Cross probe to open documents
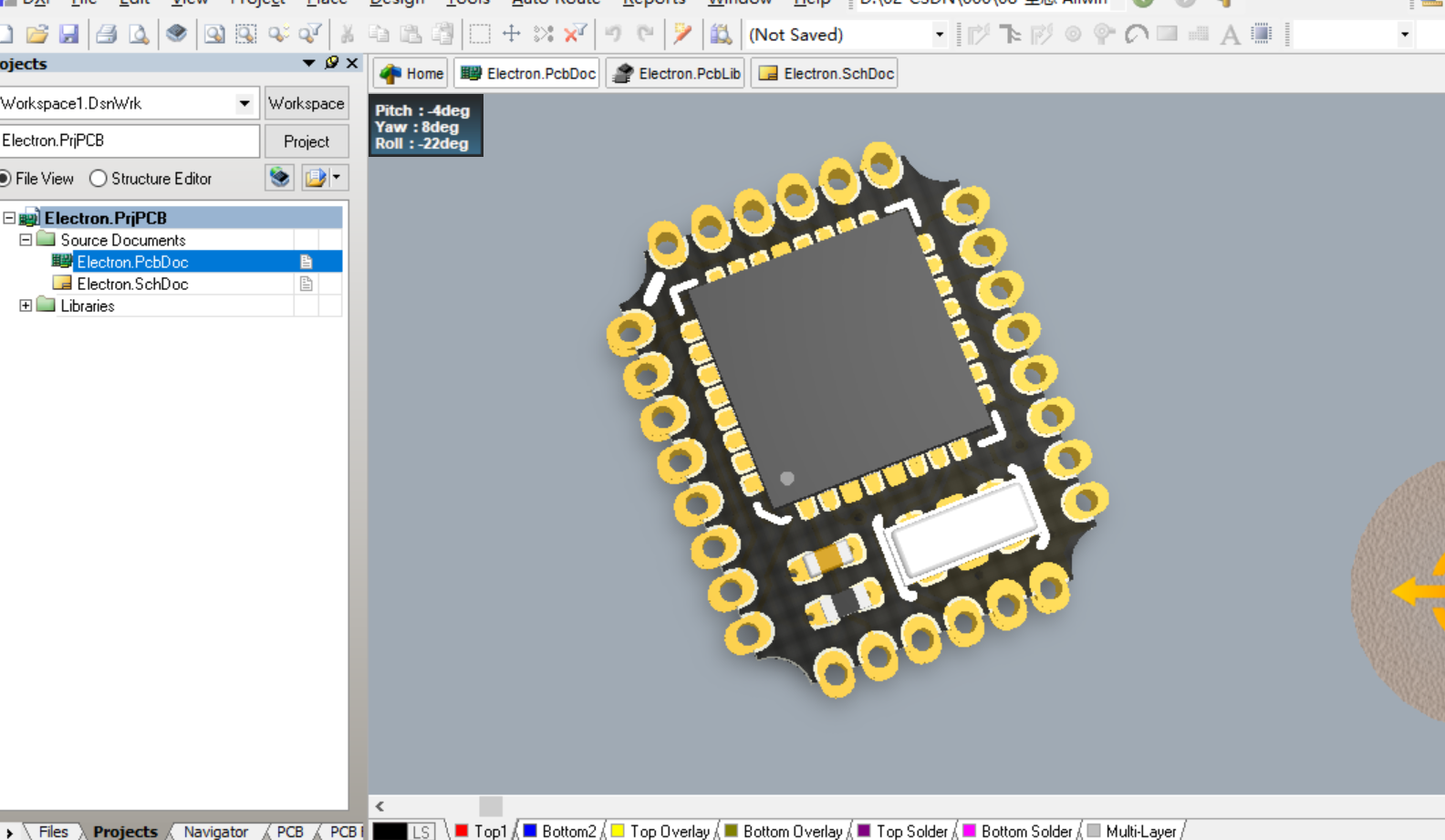The image size is (1445, 840). point(682,35)
